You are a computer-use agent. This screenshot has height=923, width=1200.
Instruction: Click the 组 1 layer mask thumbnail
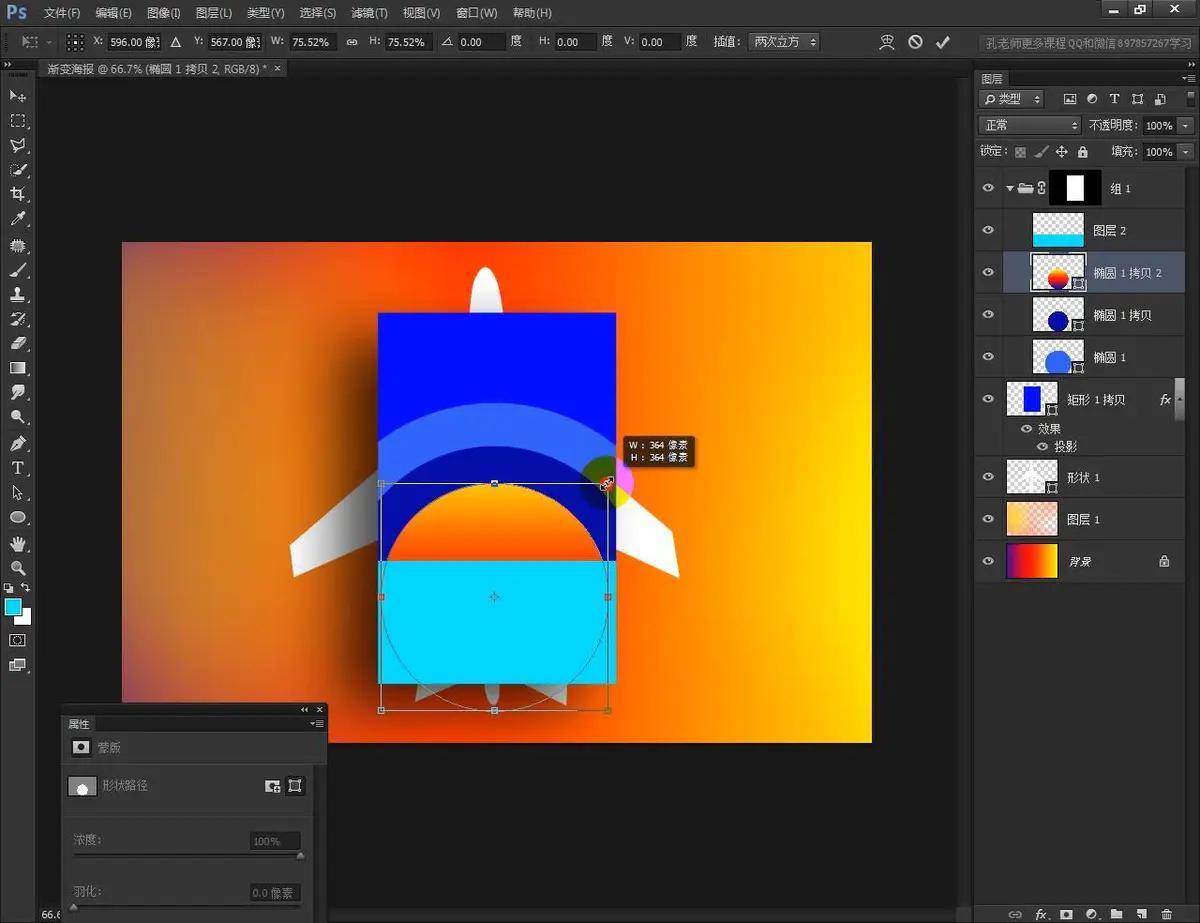[x=1075, y=188]
